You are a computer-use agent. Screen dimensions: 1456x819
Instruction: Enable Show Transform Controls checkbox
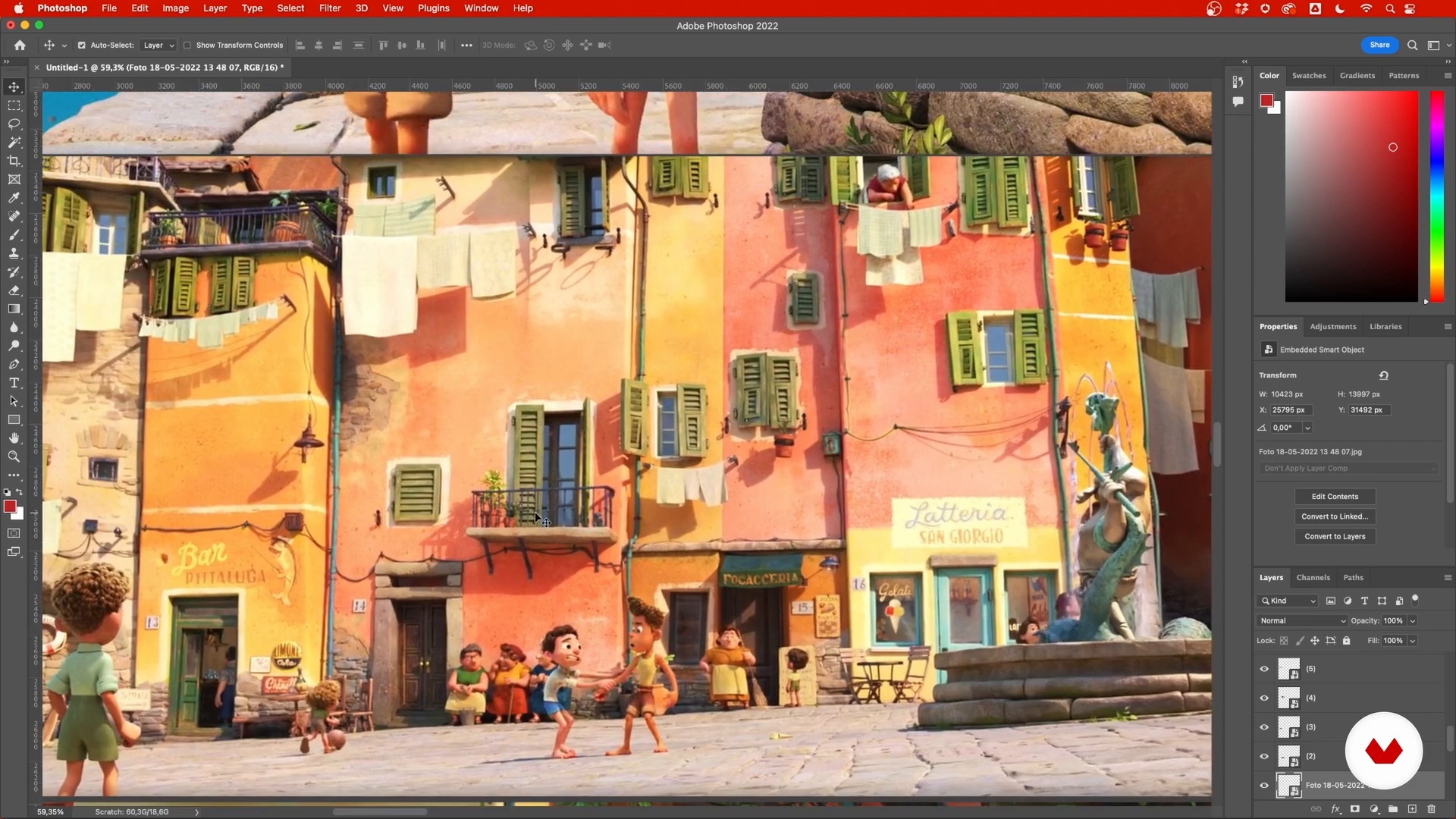tap(187, 45)
